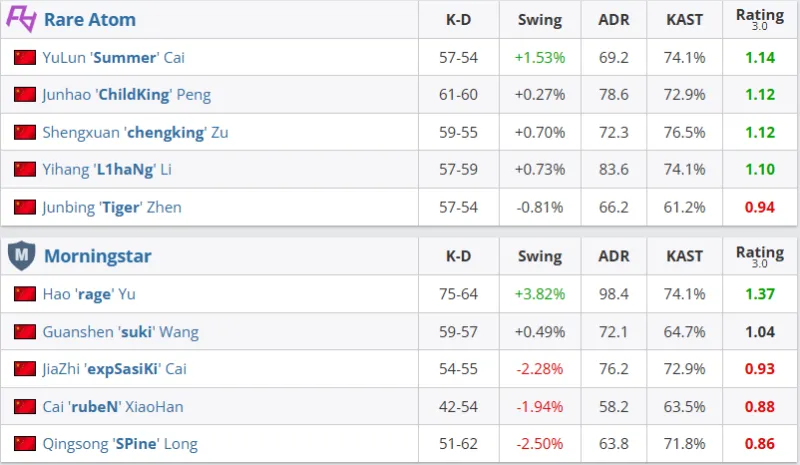The height and width of the screenshot is (465, 800).
Task: Click Rare Atom's Rating 3.0 header
Action: 759,19
